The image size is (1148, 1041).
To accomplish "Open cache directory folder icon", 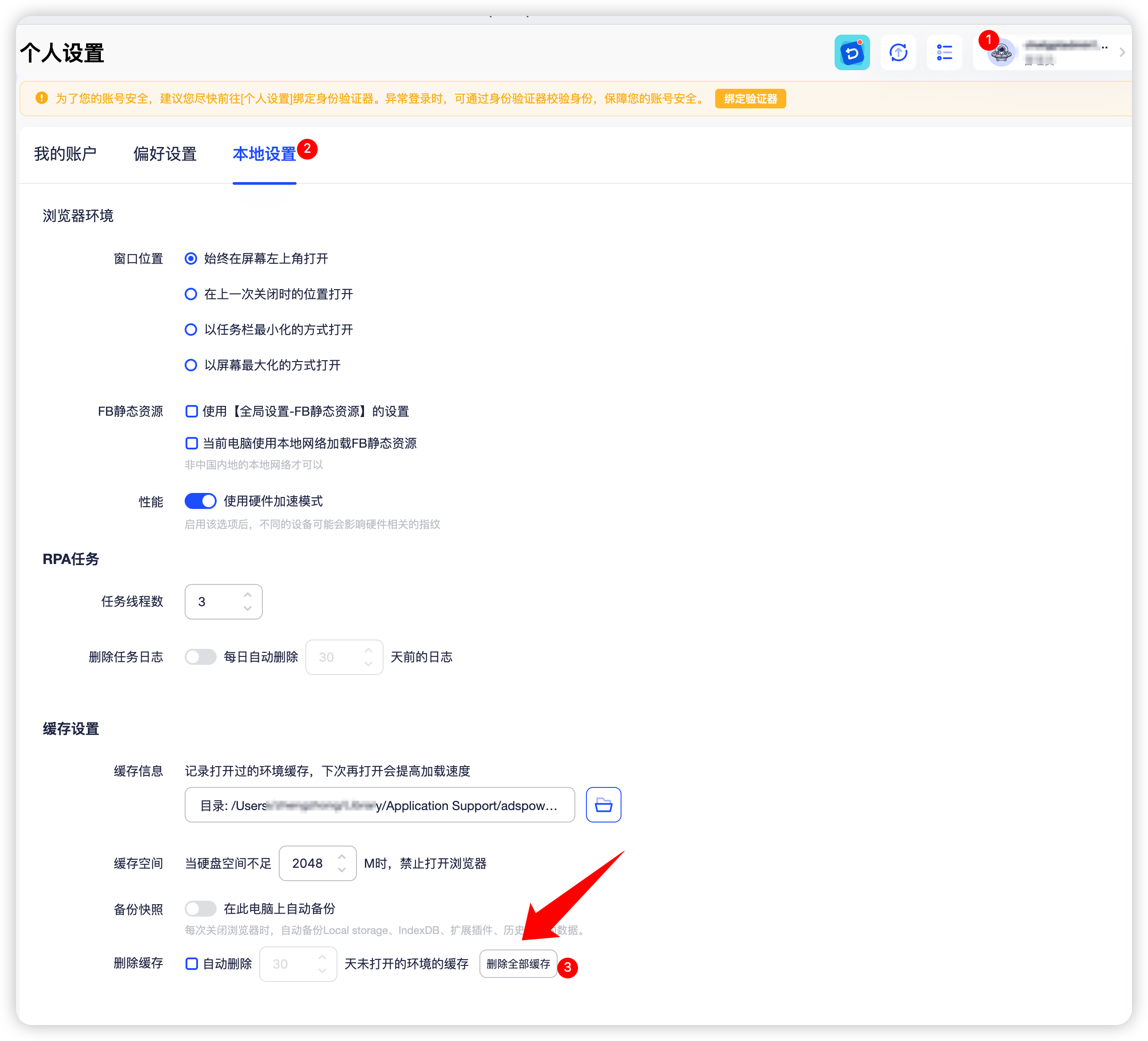I will 603,805.
